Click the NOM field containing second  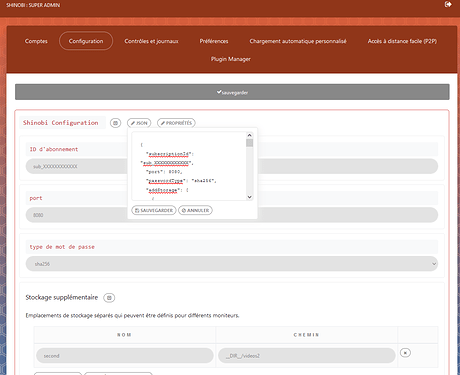(125, 356)
